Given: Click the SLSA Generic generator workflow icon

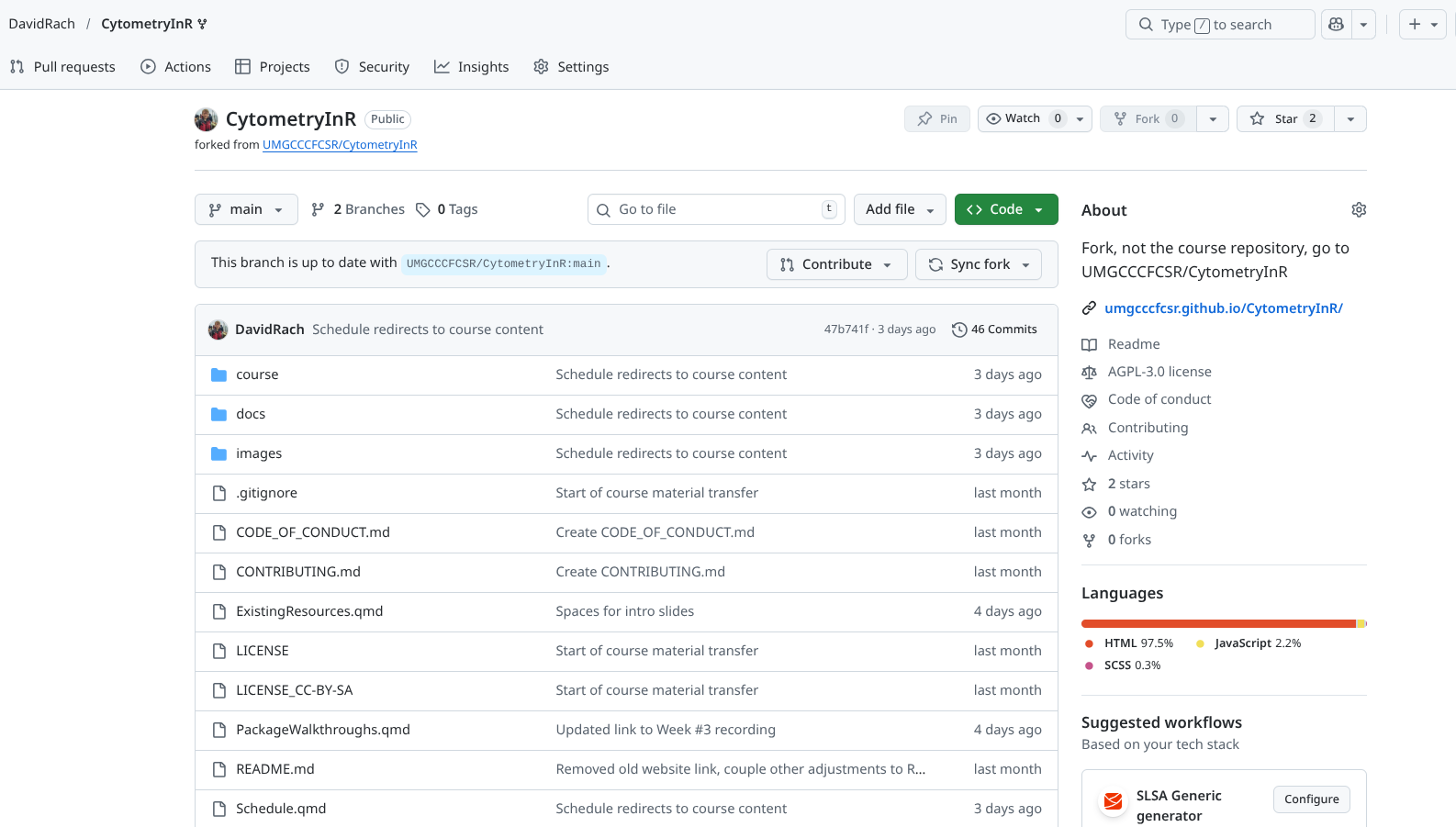Looking at the screenshot, I should tap(1113, 801).
